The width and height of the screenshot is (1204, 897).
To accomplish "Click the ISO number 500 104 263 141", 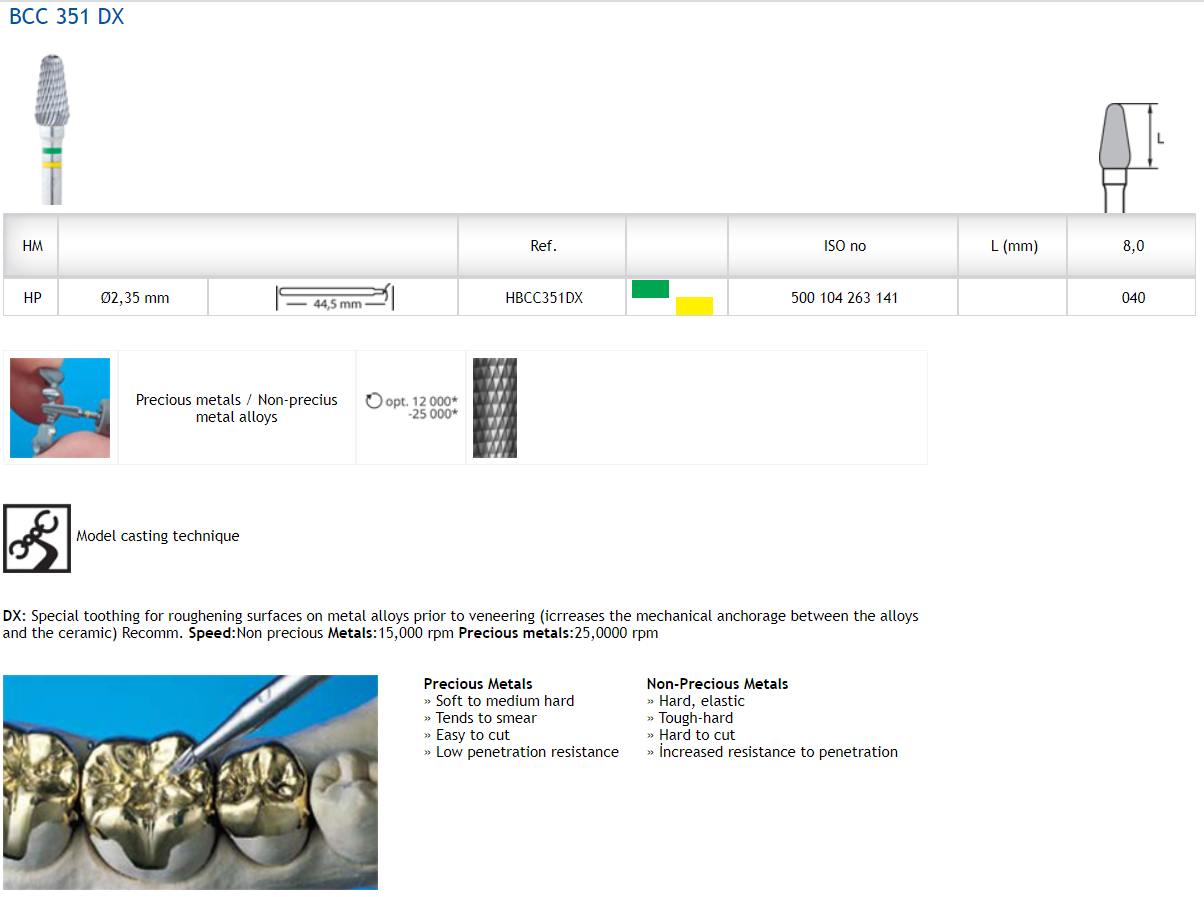I will click(844, 298).
